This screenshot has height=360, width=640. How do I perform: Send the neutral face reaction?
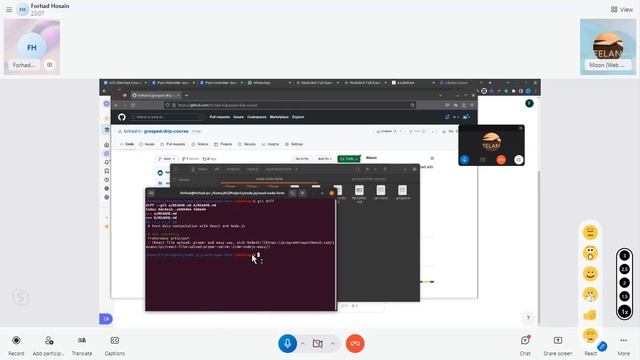pyautogui.click(x=590, y=233)
